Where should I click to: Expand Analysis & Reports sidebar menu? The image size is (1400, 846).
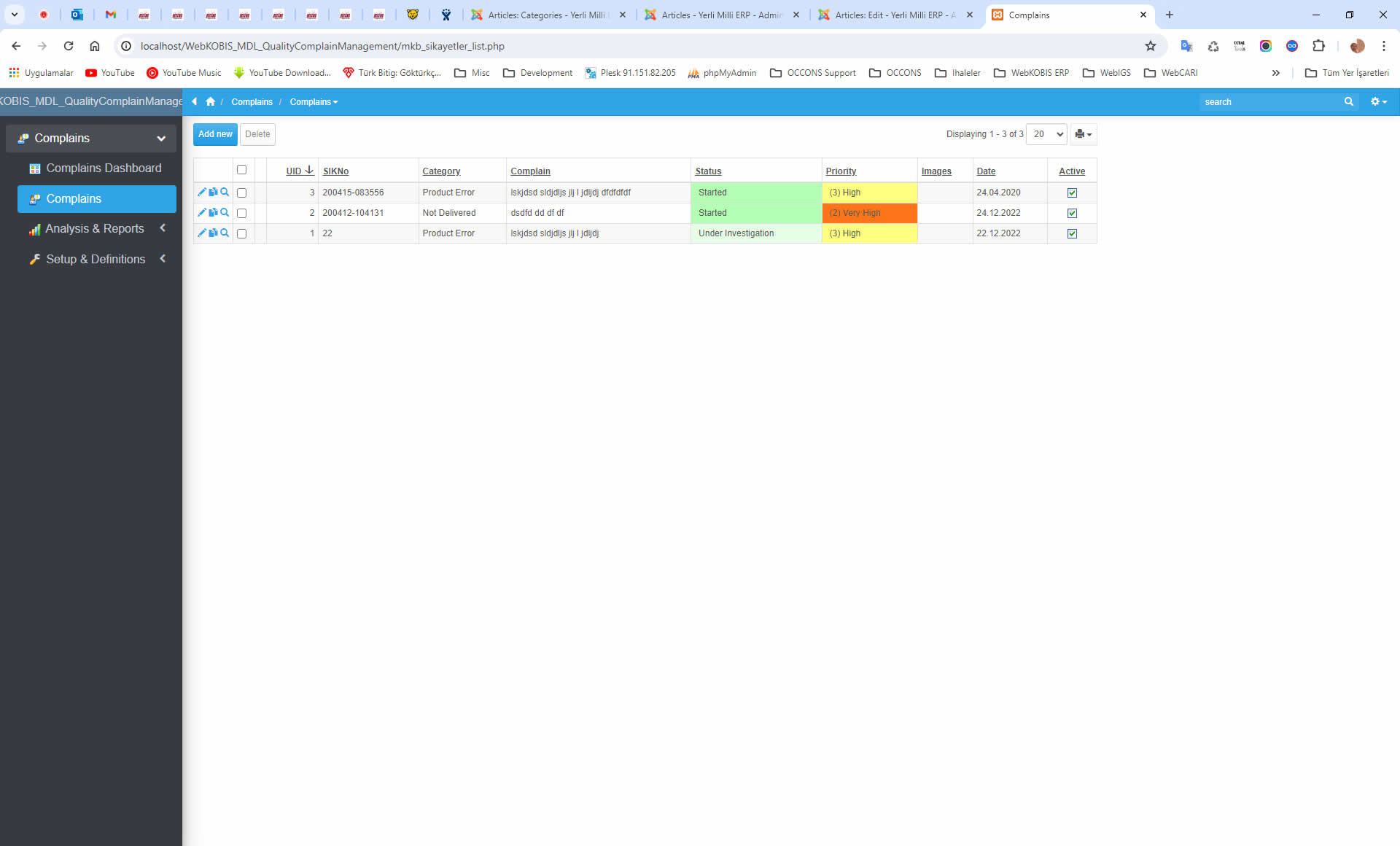tap(95, 229)
